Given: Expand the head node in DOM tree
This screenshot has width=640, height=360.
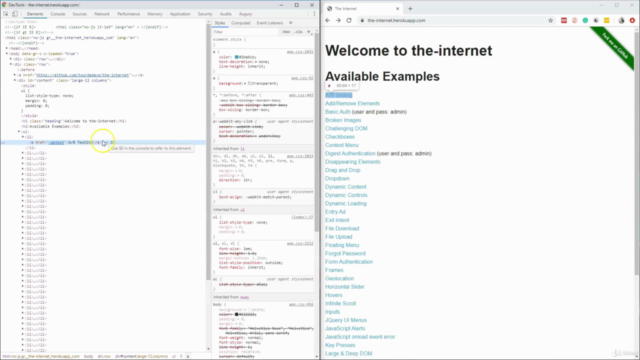Looking at the screenshot, I should 7,48.
